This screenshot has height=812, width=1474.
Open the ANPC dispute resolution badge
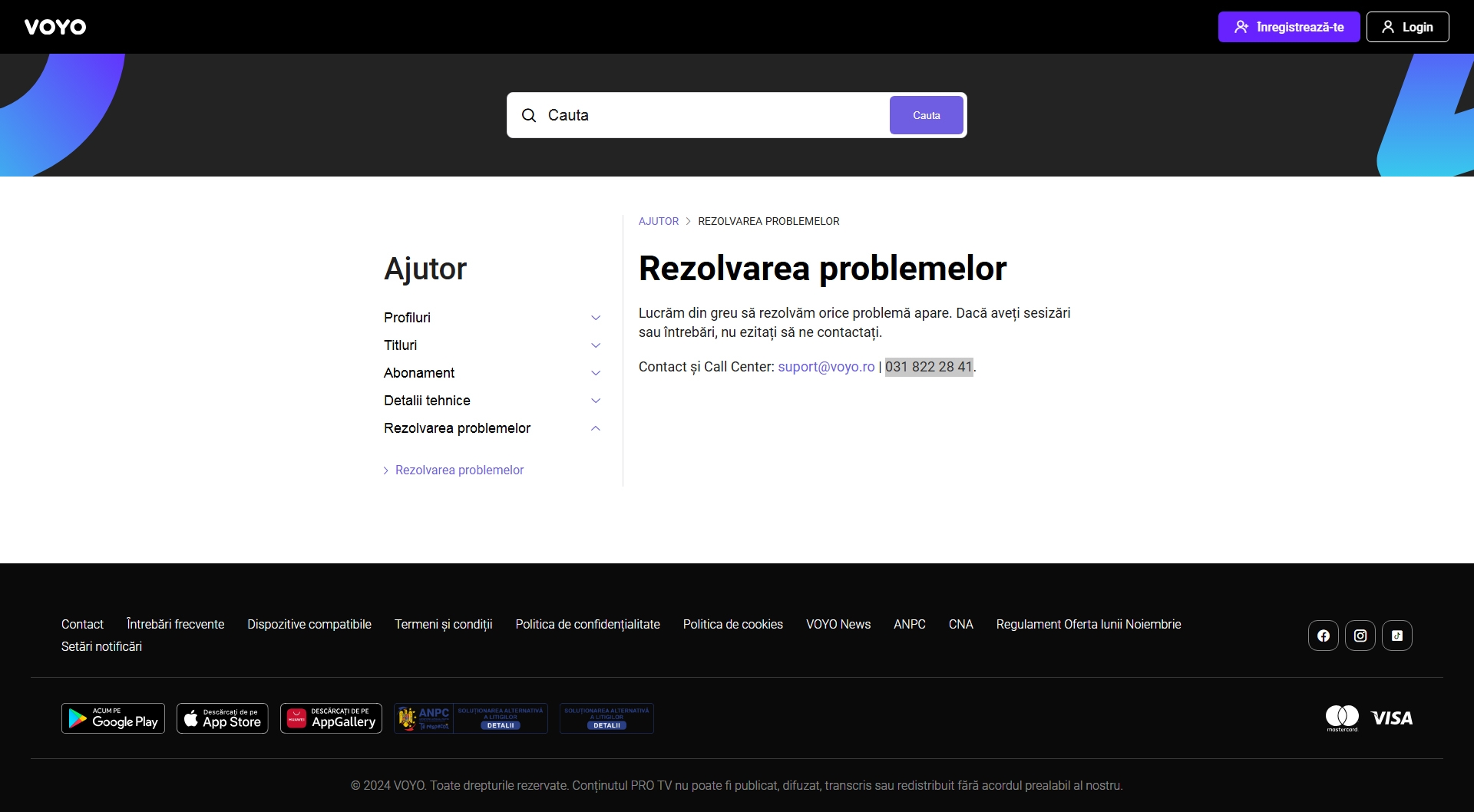pyautogui.click(x=471, y=718)
